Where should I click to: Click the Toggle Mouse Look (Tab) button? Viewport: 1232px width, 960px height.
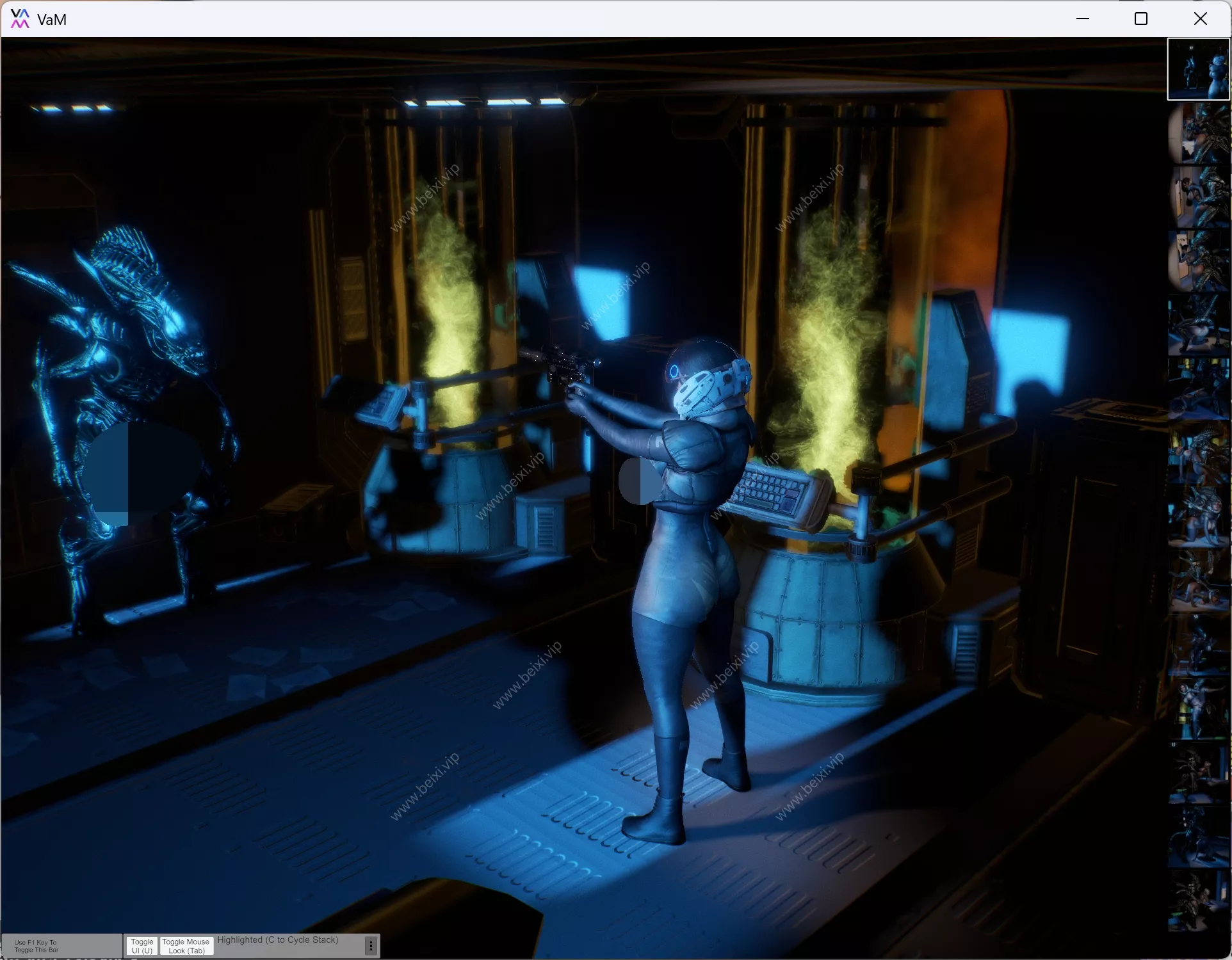(186, 946)
